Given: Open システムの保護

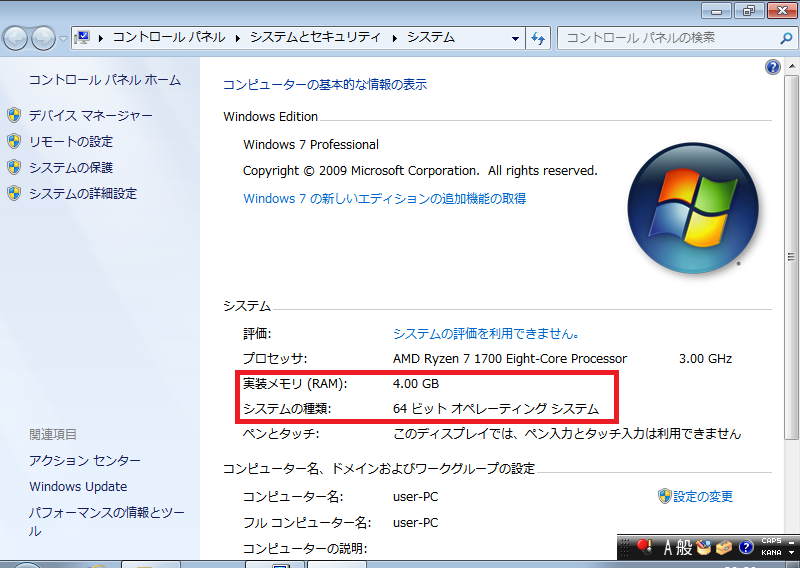Looking at the screenshot, I should [71, 167].
